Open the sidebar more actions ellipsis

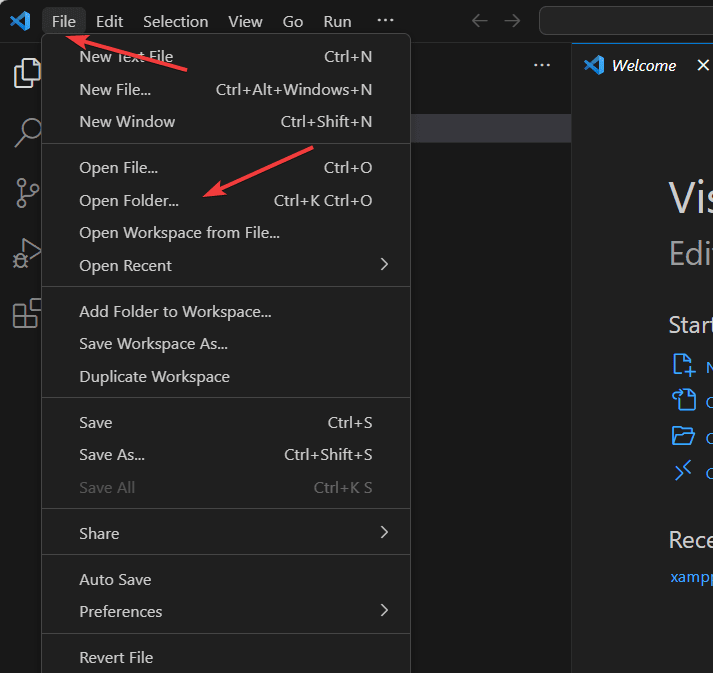(x=542, y=65)
